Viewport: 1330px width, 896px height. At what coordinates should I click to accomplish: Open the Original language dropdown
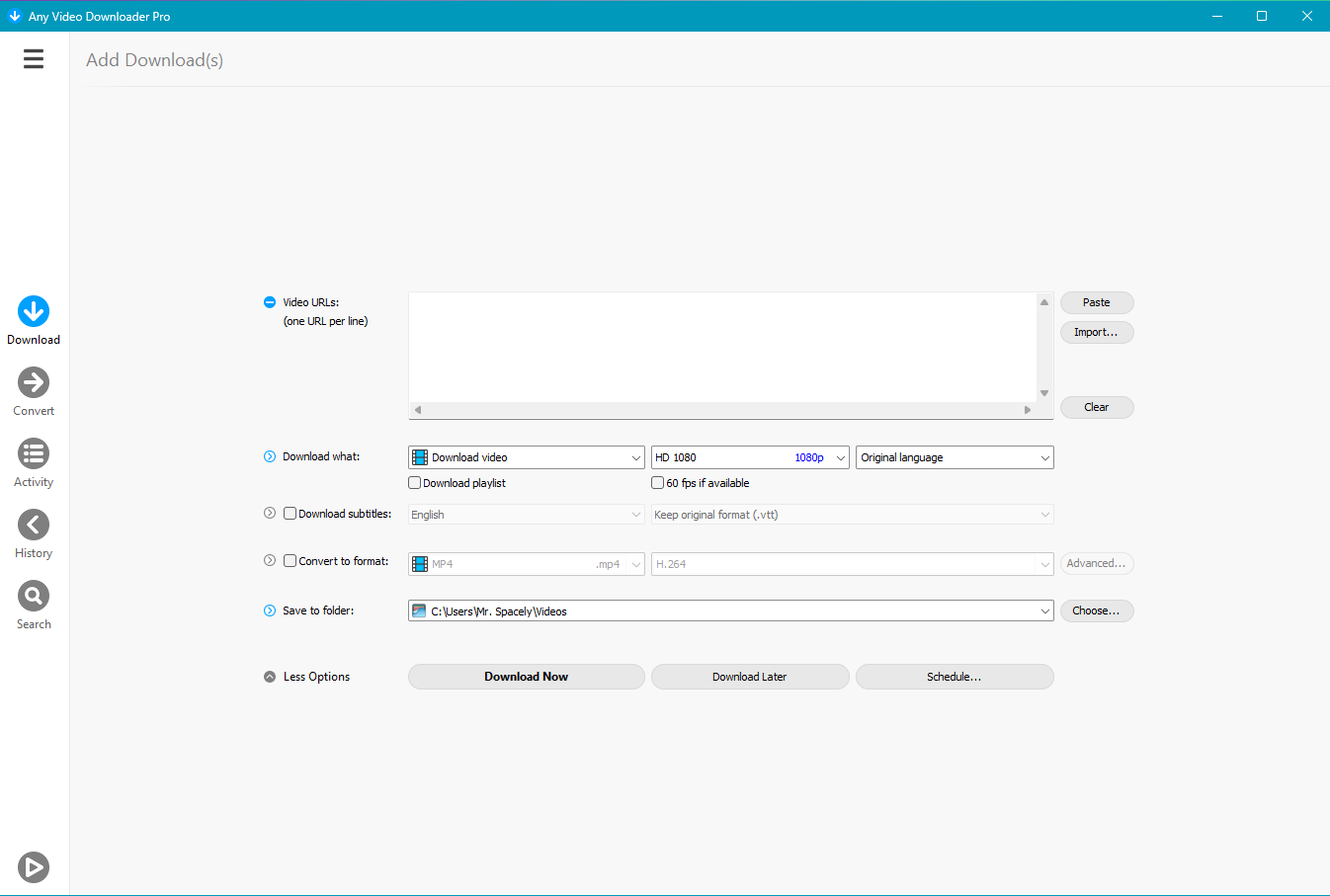pos(954,457)
